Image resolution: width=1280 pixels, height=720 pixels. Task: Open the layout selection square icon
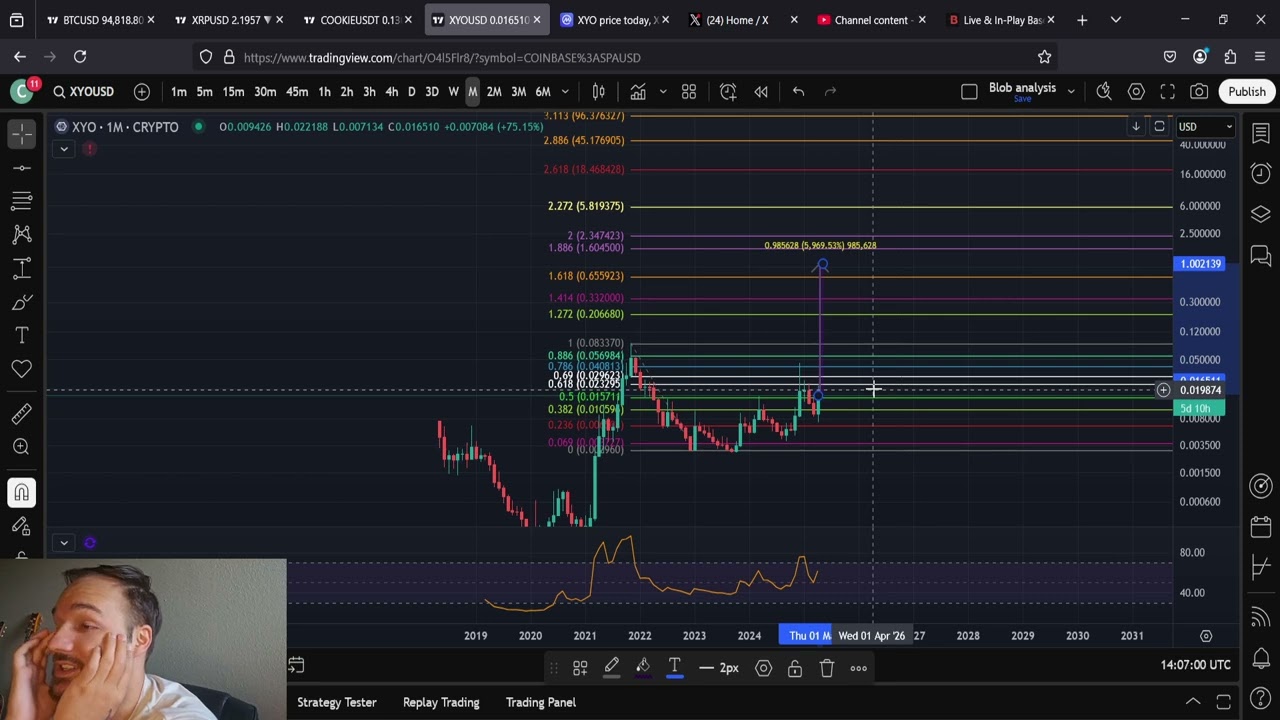point(969,92)
